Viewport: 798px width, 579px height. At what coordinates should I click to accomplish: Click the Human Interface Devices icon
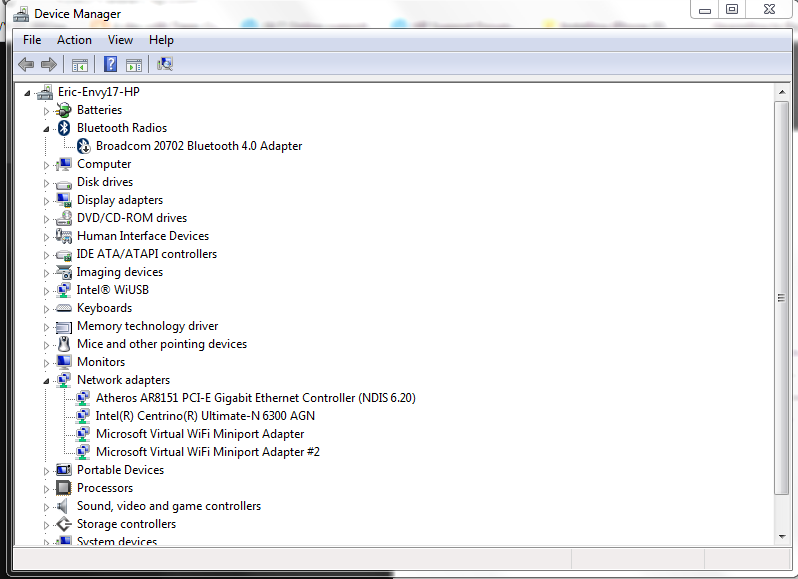pos(64,236)
